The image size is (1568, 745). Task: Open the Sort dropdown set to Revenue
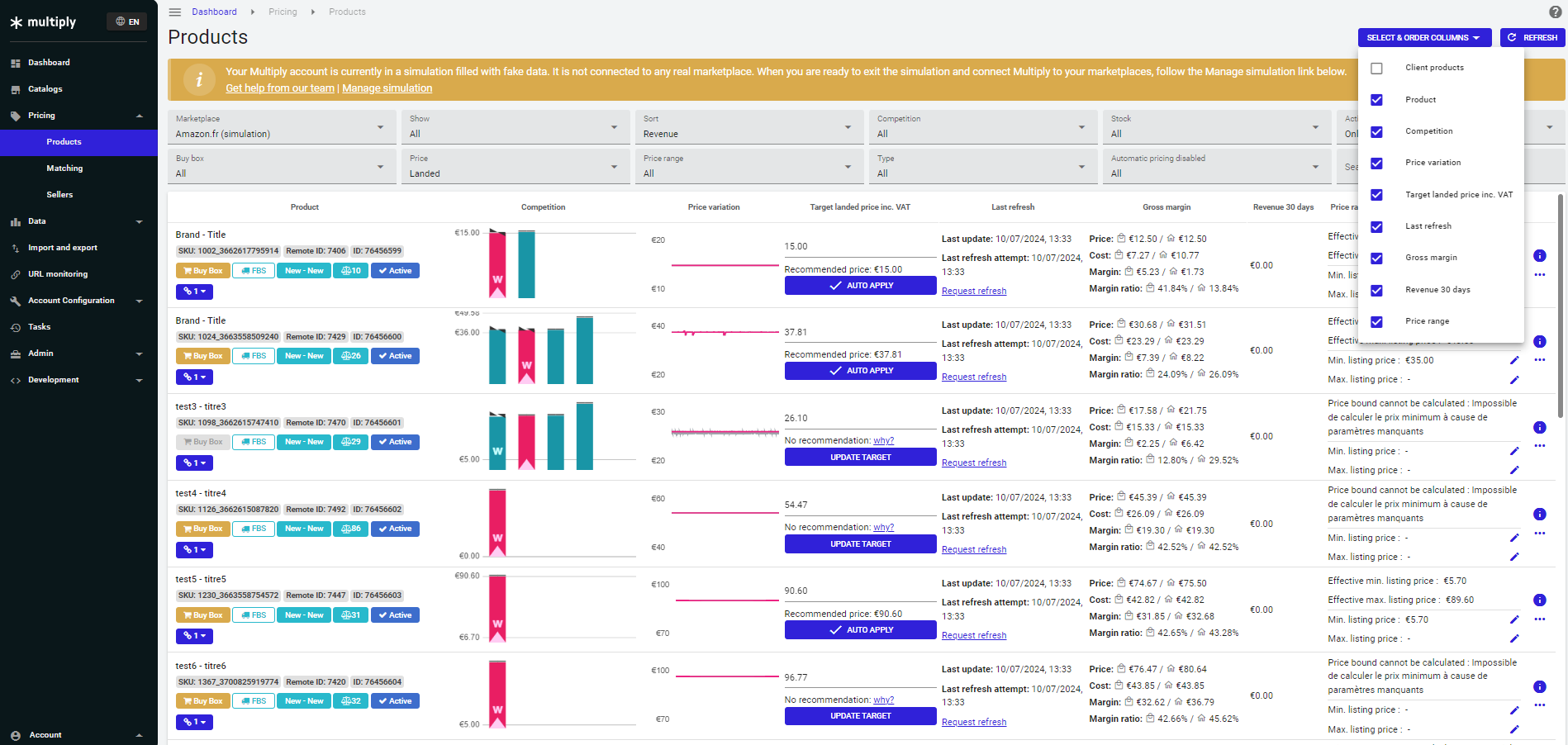click(x=749, y=127)
